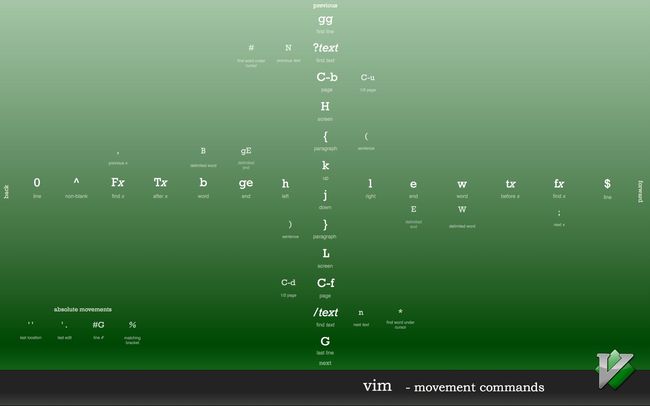650x406 pixels.
Task: Click the rotated "back" label
Action: click(x=6, y=192)
